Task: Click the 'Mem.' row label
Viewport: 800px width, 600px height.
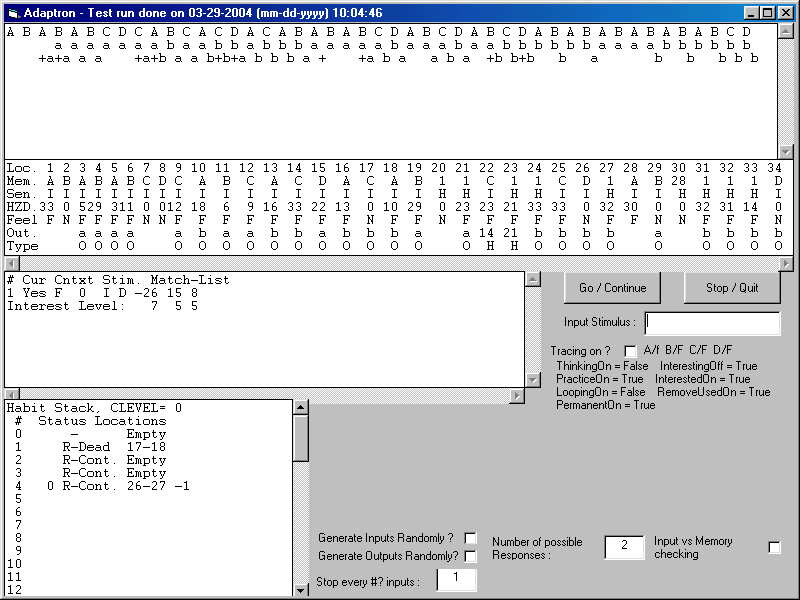Action: [22, 181]
